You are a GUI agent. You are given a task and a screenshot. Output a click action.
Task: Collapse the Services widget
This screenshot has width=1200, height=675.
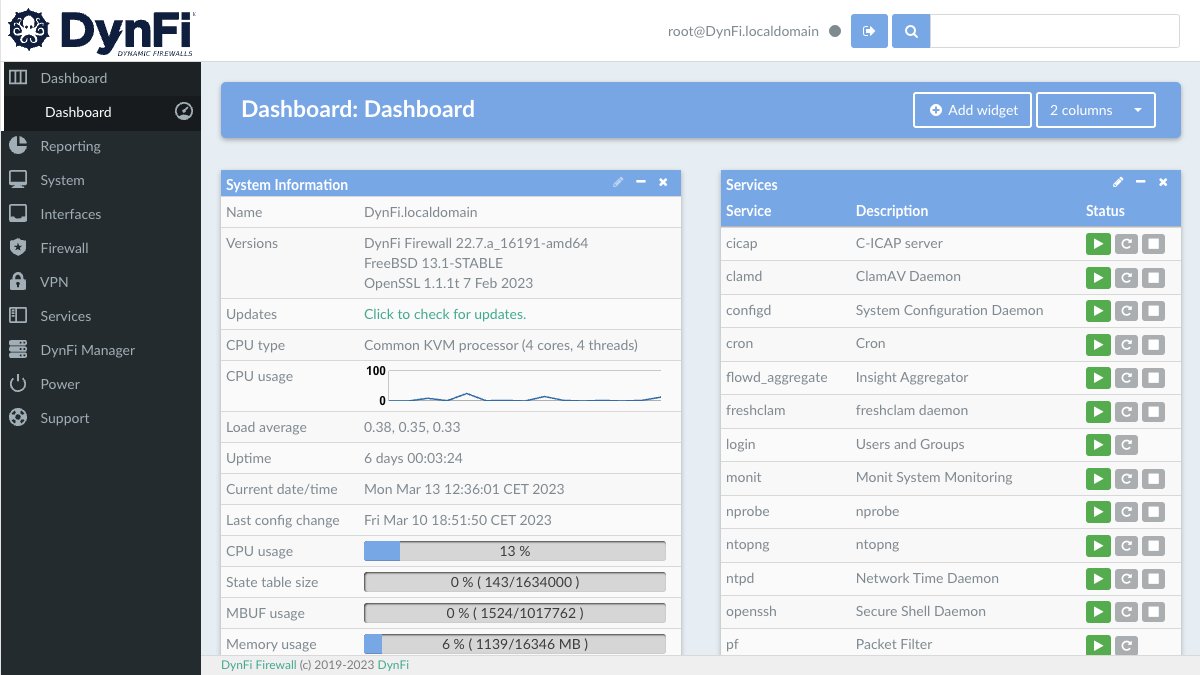tap(1140, 183)
